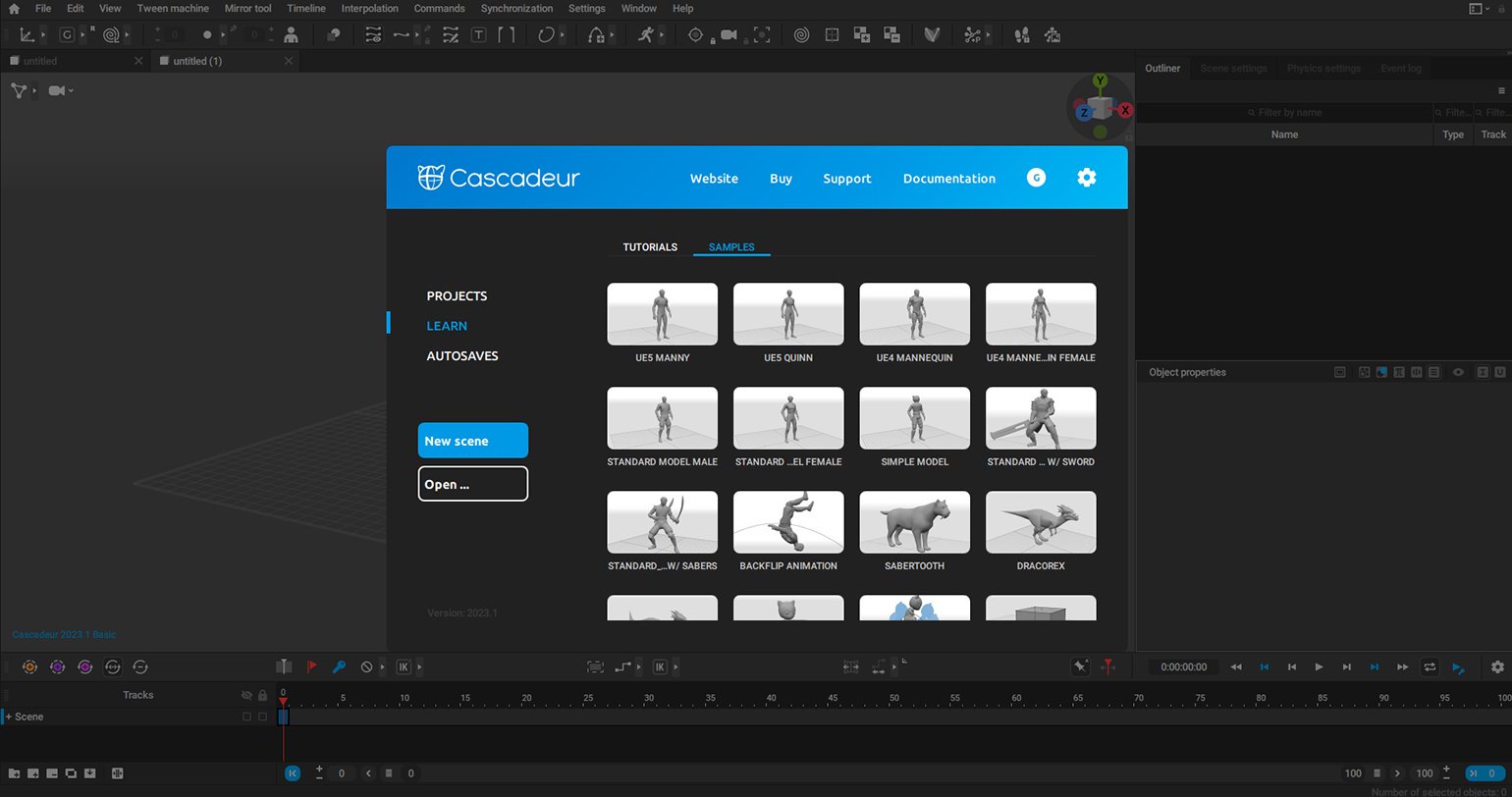Click the blue go-to-start button below timeline
Viewport: 1512px width, 797px height.
click(x=292, y=773)
